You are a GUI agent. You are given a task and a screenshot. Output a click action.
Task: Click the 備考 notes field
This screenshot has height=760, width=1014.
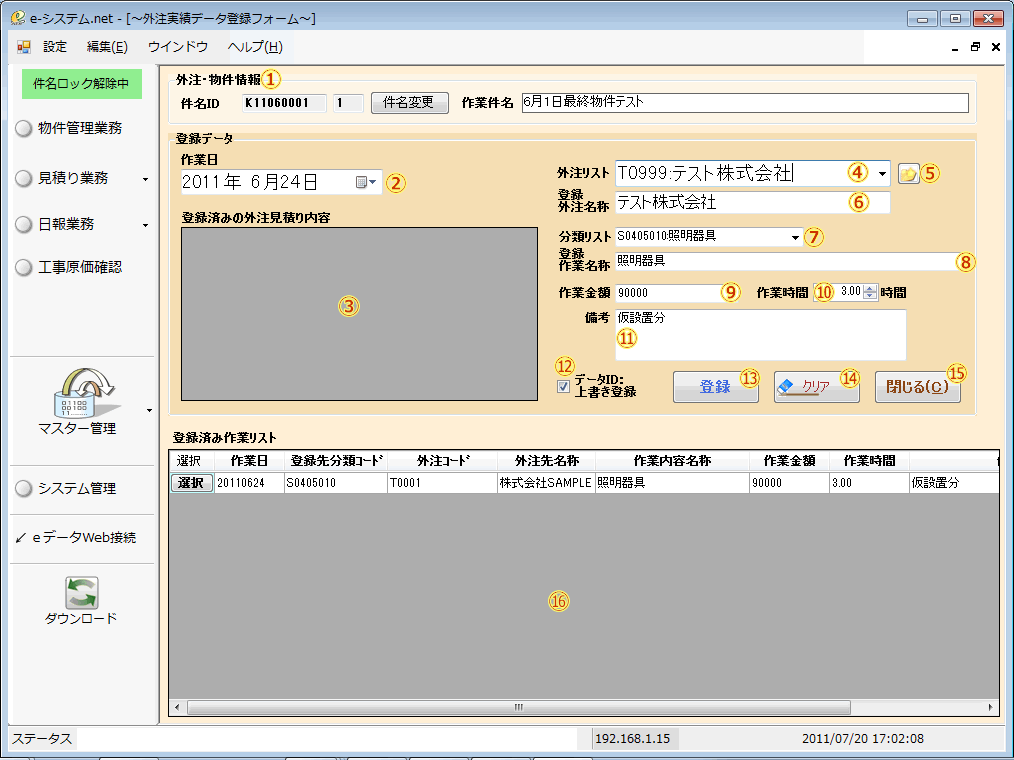[760, 334]
